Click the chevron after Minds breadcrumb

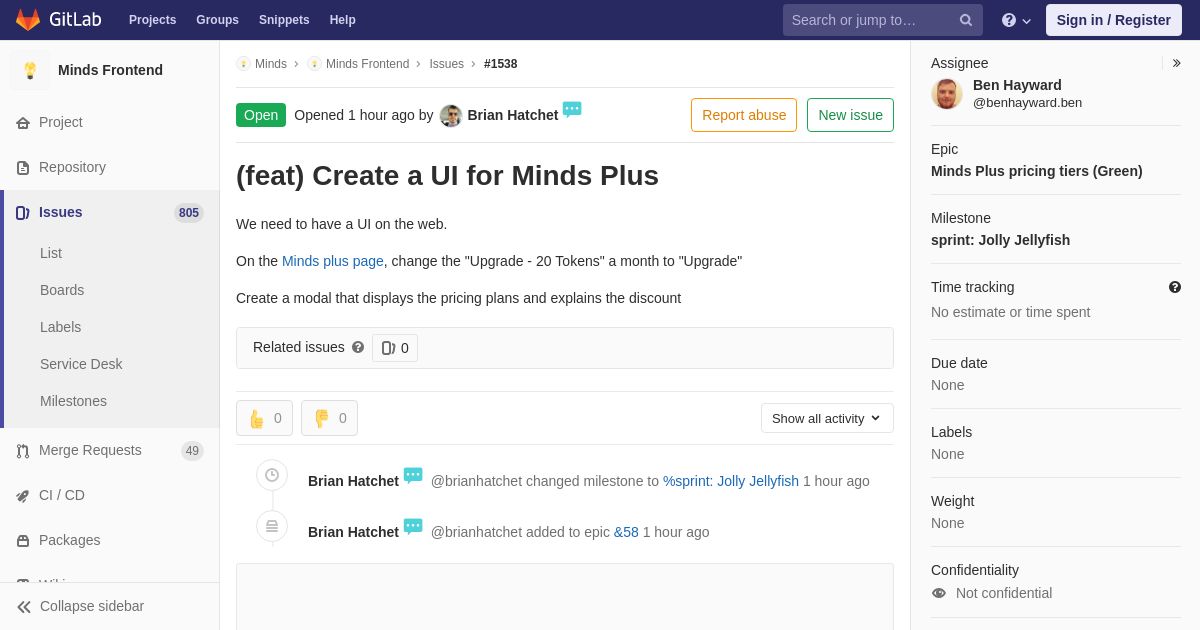click(x=296, y=64)
